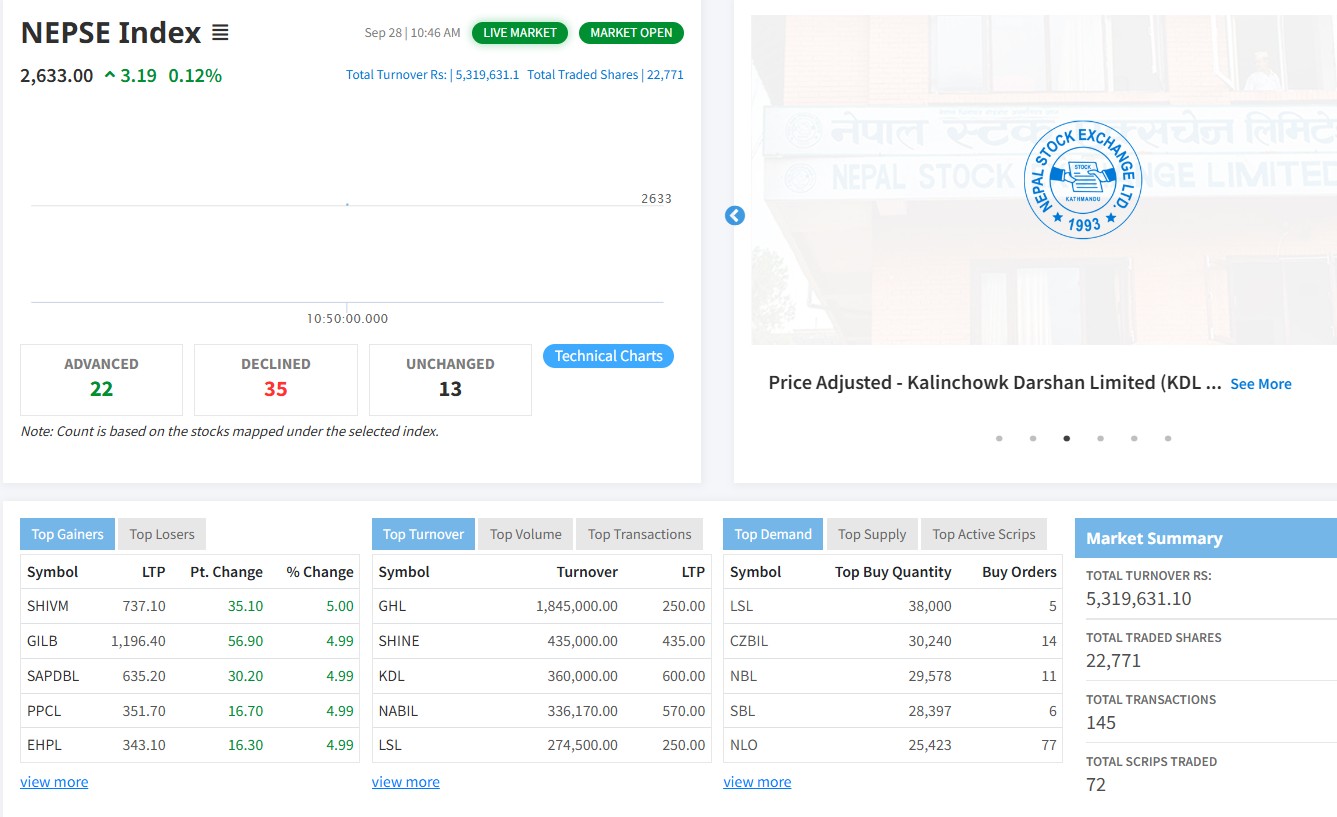Click the LIVE MARKET badge
The width and height of the screenshot is (1337, 817).
pos(520,33)
